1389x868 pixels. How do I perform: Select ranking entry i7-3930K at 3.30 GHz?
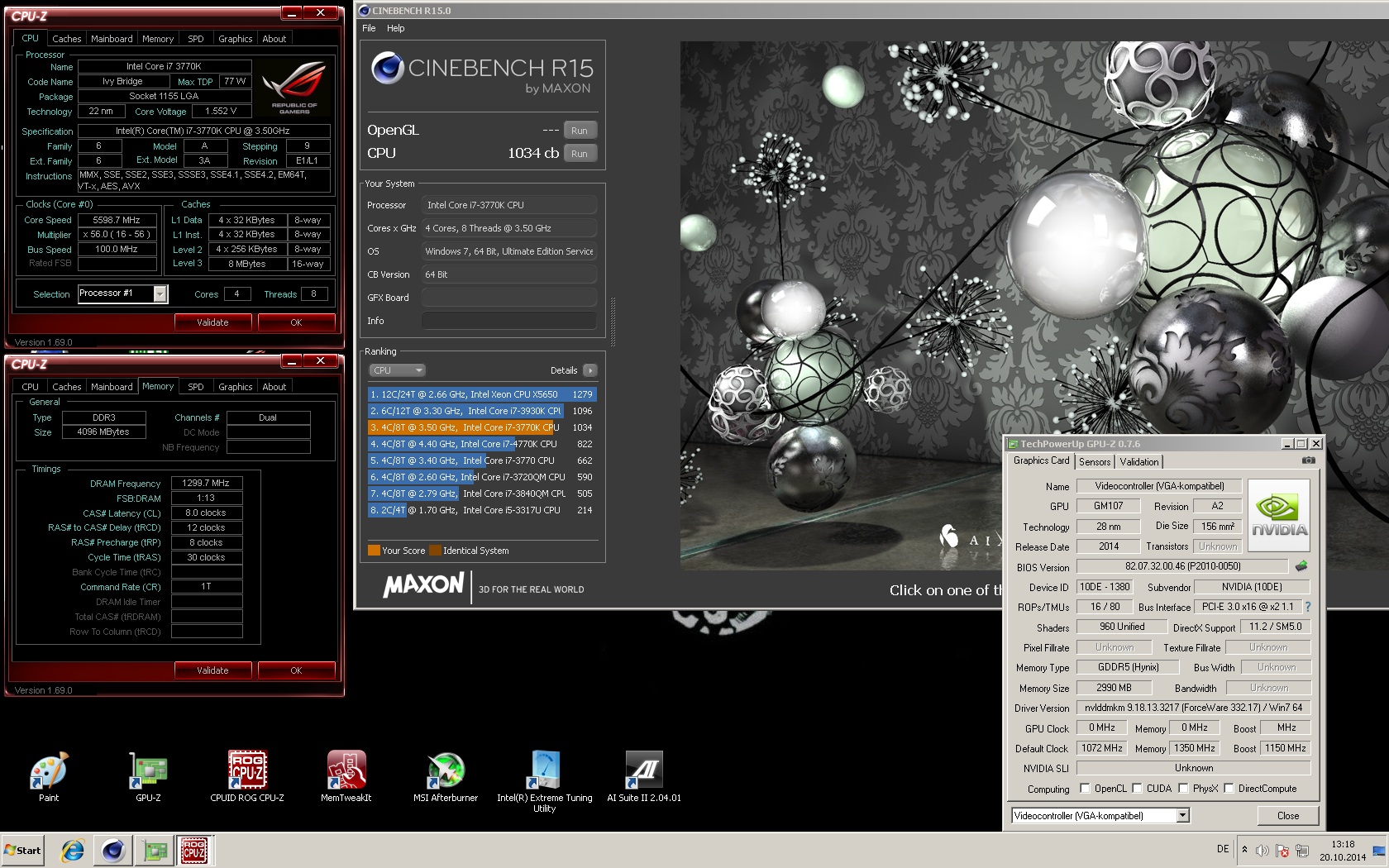482,411
